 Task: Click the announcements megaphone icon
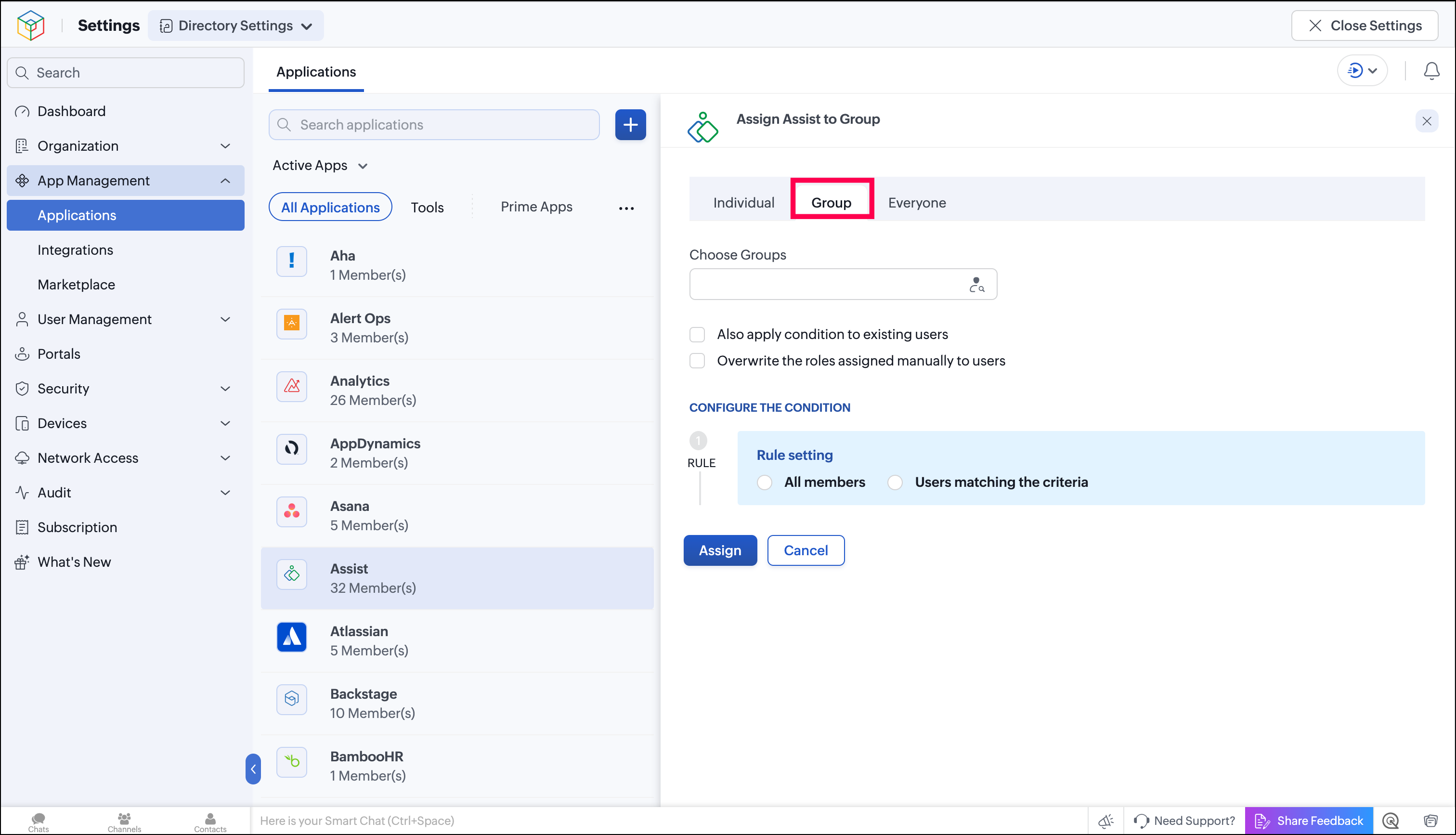1106,821
